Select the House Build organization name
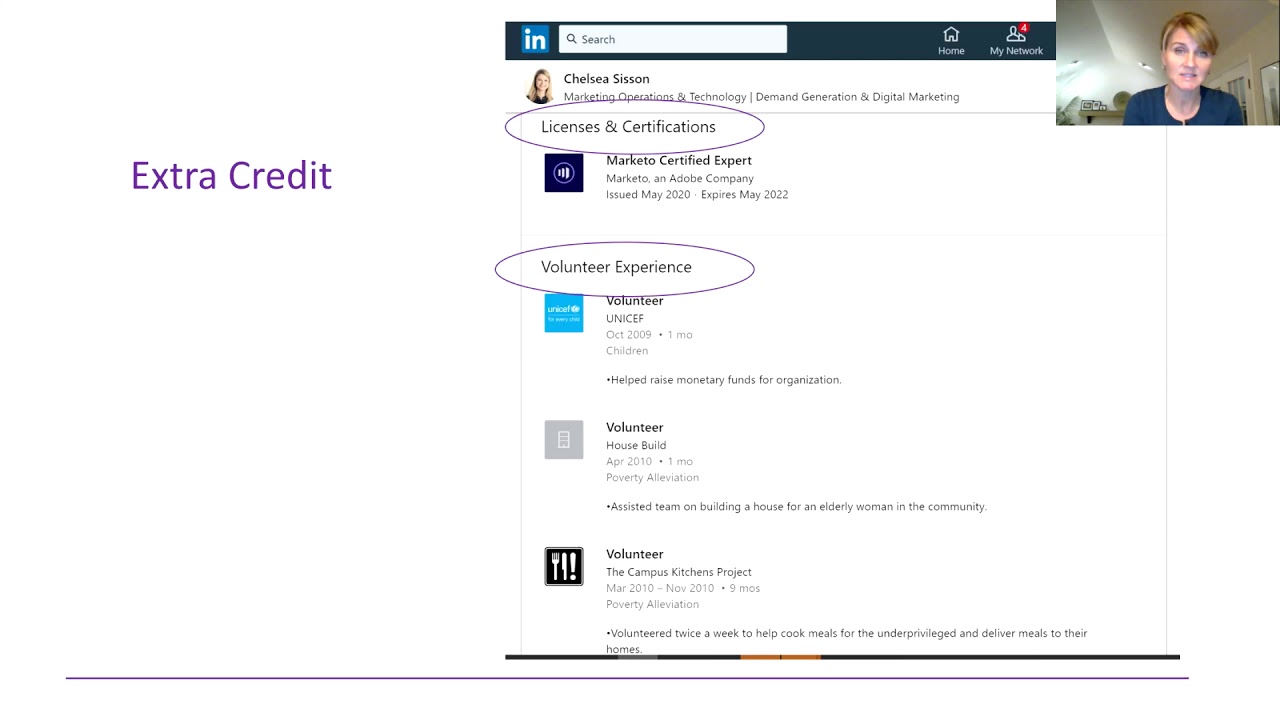Image resolution: width=1280 pixels, height=720 pixels. pos(636,445)
